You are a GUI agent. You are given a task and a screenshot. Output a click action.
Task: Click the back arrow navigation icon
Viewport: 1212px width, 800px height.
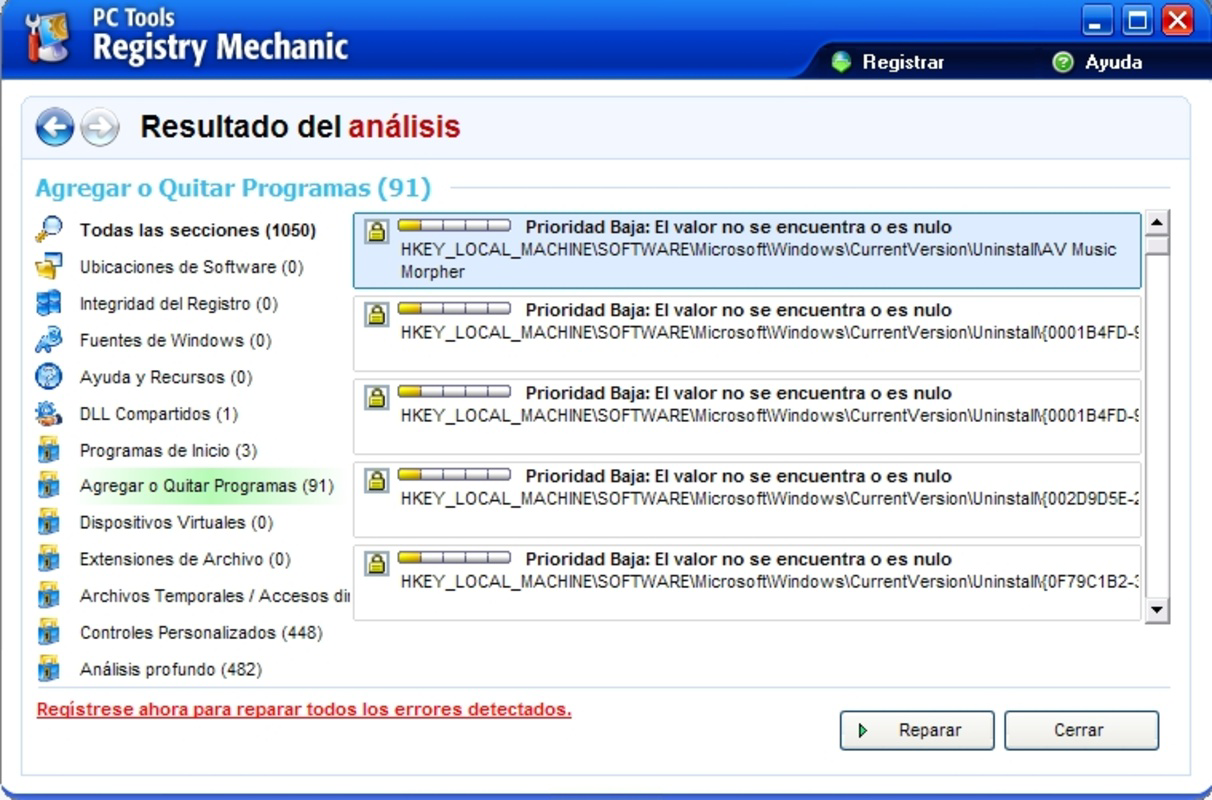pos(55,127)
